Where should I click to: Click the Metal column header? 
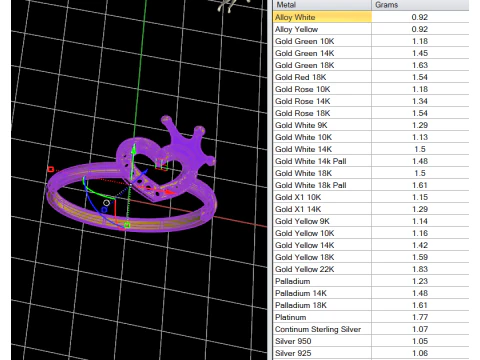click(322, 5)
